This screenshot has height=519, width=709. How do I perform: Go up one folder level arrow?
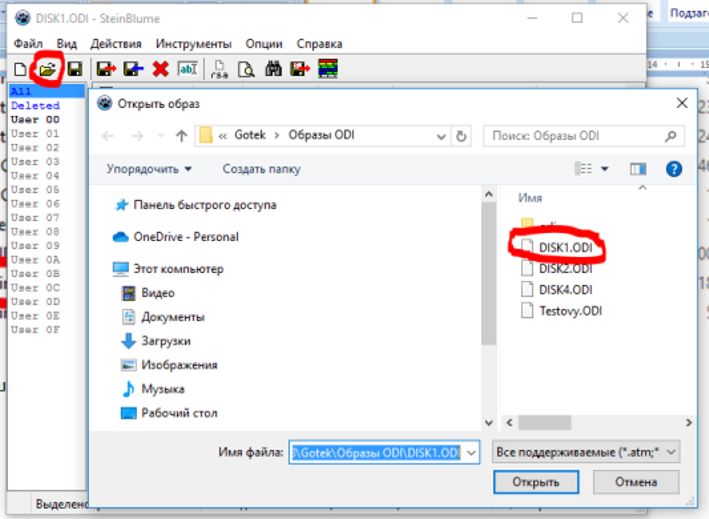tap(181, 136)
